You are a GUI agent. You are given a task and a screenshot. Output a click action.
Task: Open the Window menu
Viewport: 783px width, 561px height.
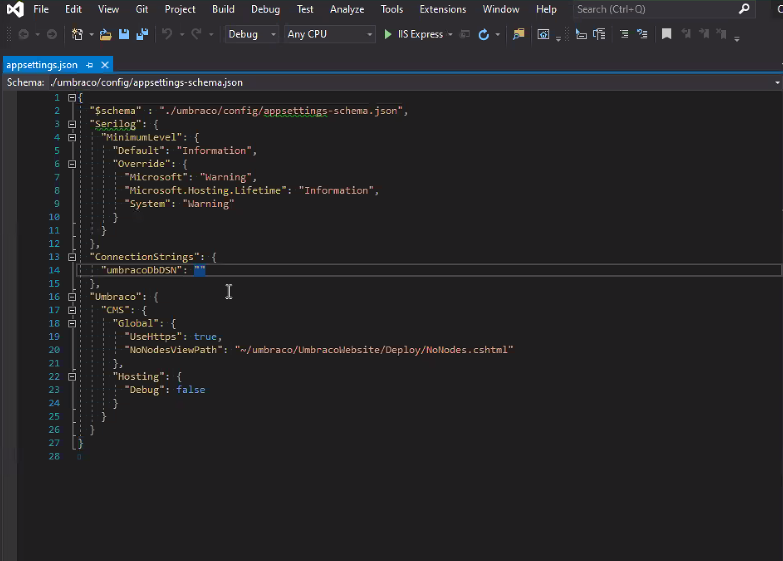501,9
